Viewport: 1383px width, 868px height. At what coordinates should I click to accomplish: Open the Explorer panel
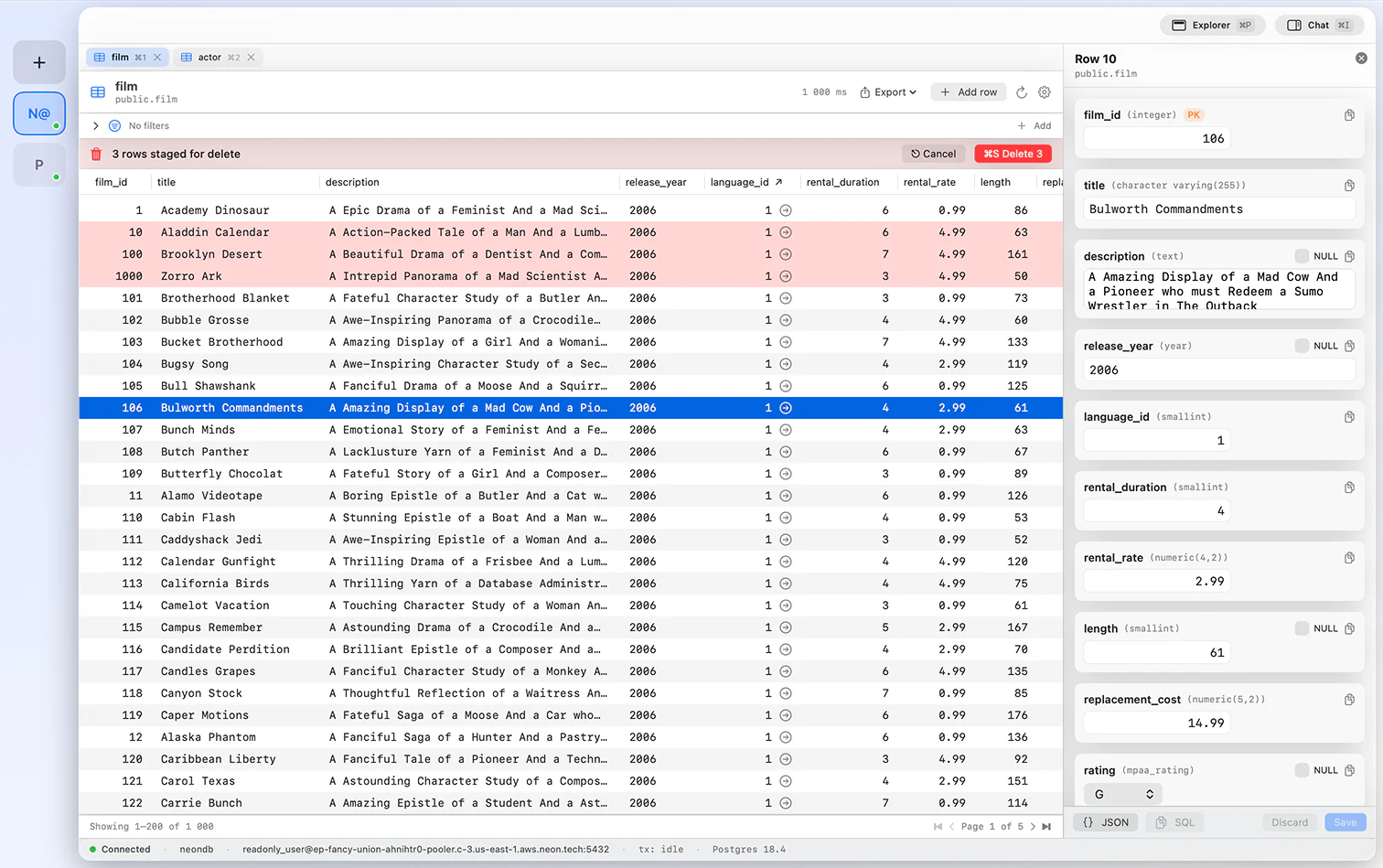click(x=1212, y=25)
